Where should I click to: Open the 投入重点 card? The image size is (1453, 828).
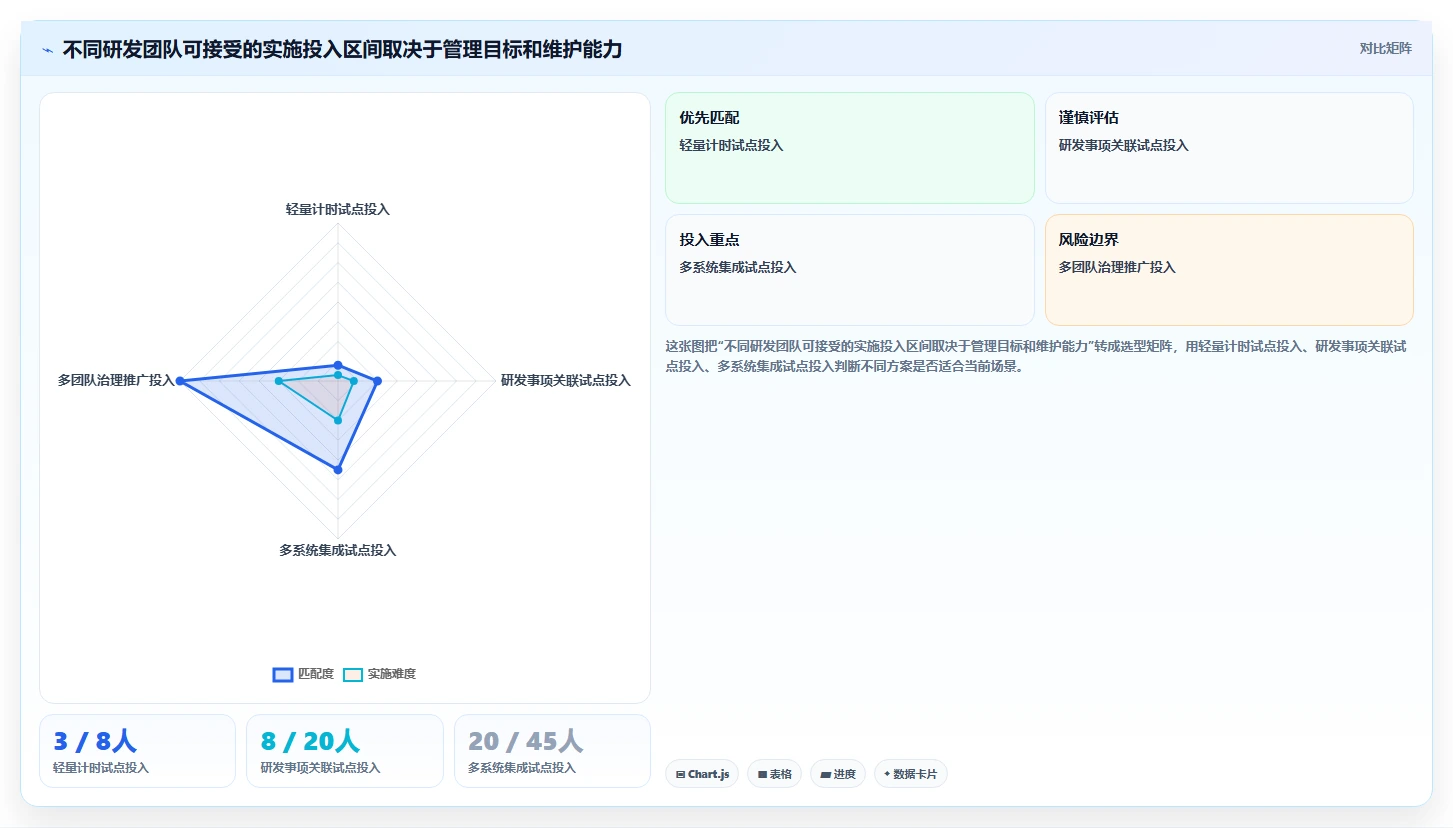(x=850, y=270)
